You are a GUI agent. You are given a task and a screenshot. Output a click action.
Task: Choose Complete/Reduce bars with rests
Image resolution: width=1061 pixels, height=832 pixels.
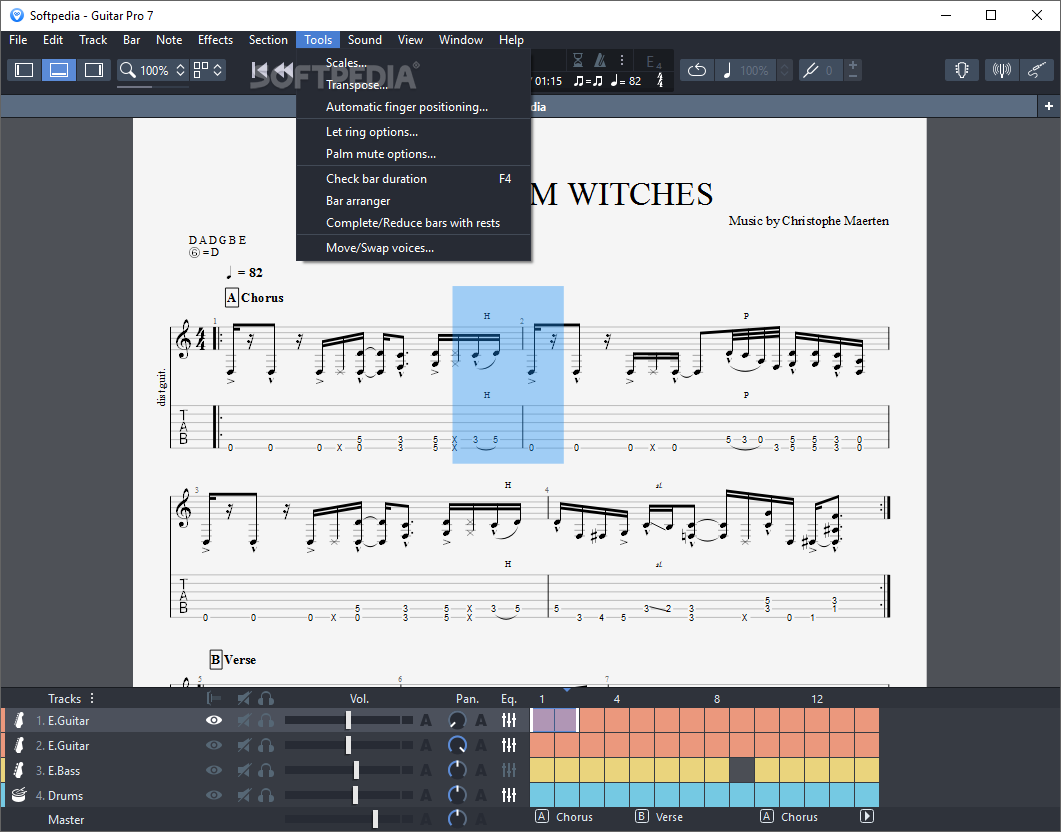coord(413,223)
